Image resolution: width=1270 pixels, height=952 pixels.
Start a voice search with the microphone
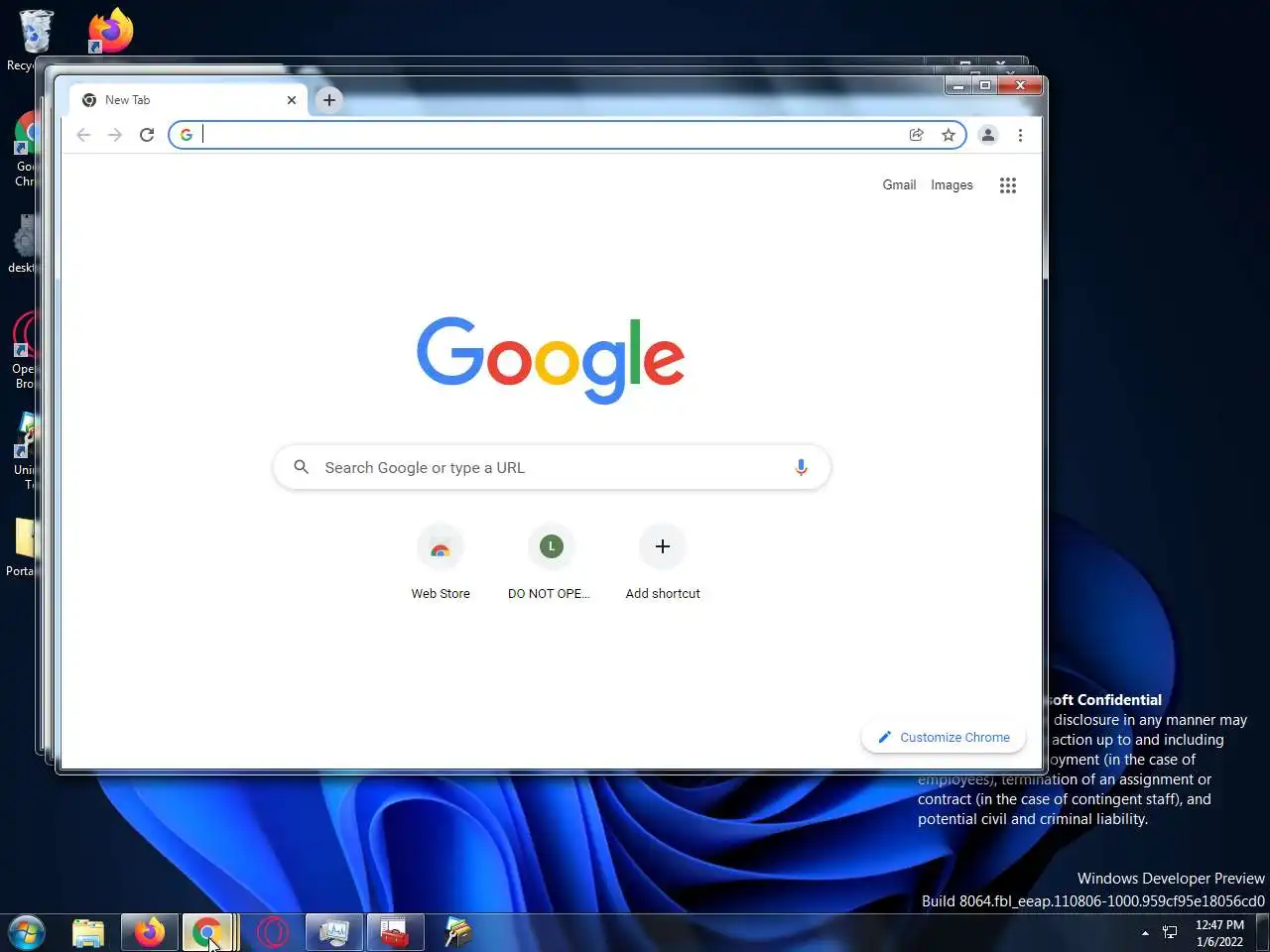(801, 467)
